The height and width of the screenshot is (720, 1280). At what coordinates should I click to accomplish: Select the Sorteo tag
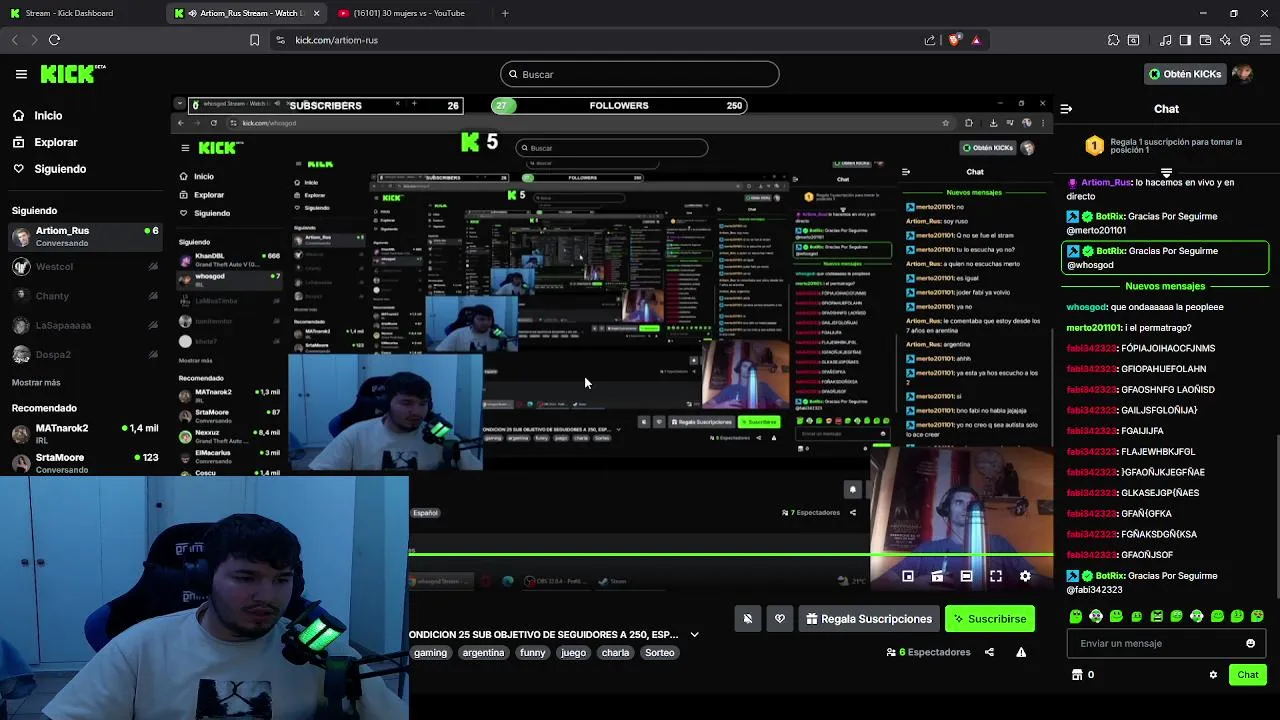coord(660,653)
